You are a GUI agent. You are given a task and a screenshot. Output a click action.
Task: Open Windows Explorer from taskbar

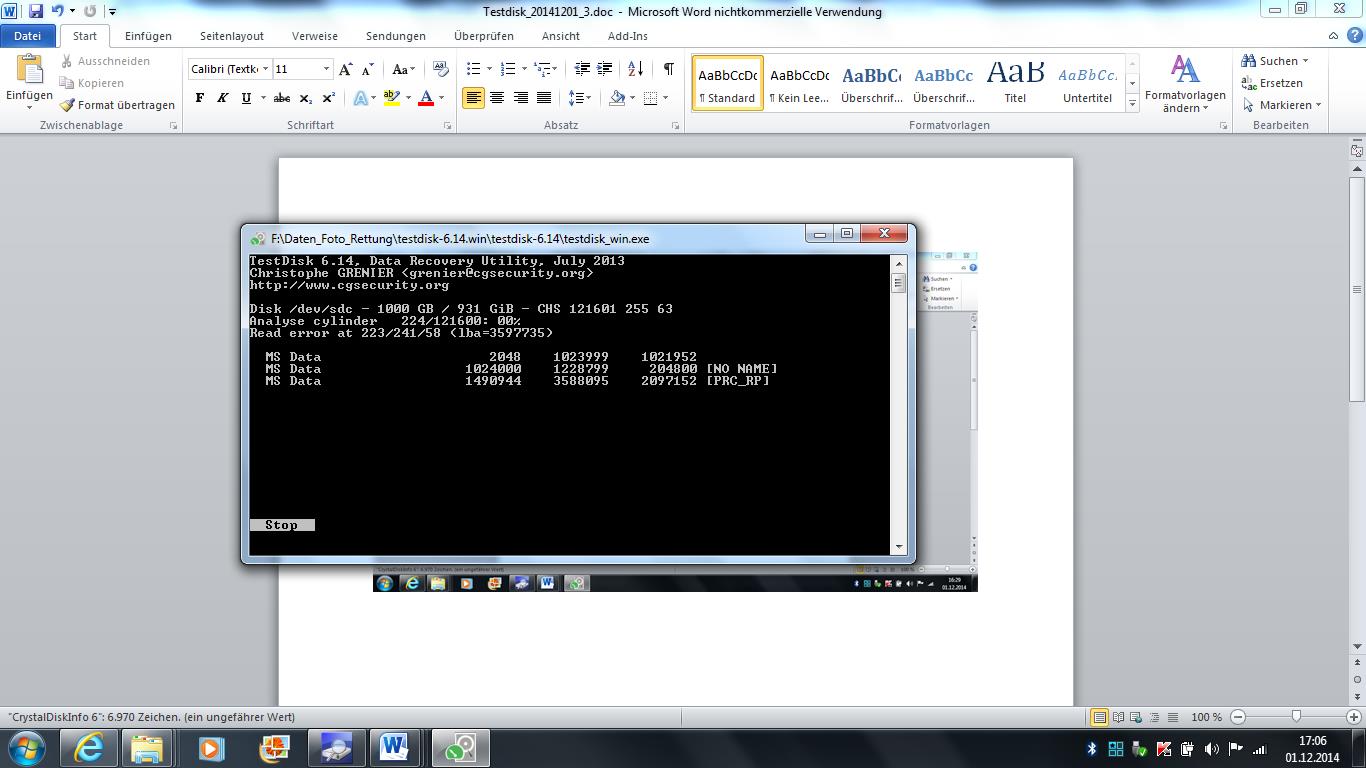point(148,748)
